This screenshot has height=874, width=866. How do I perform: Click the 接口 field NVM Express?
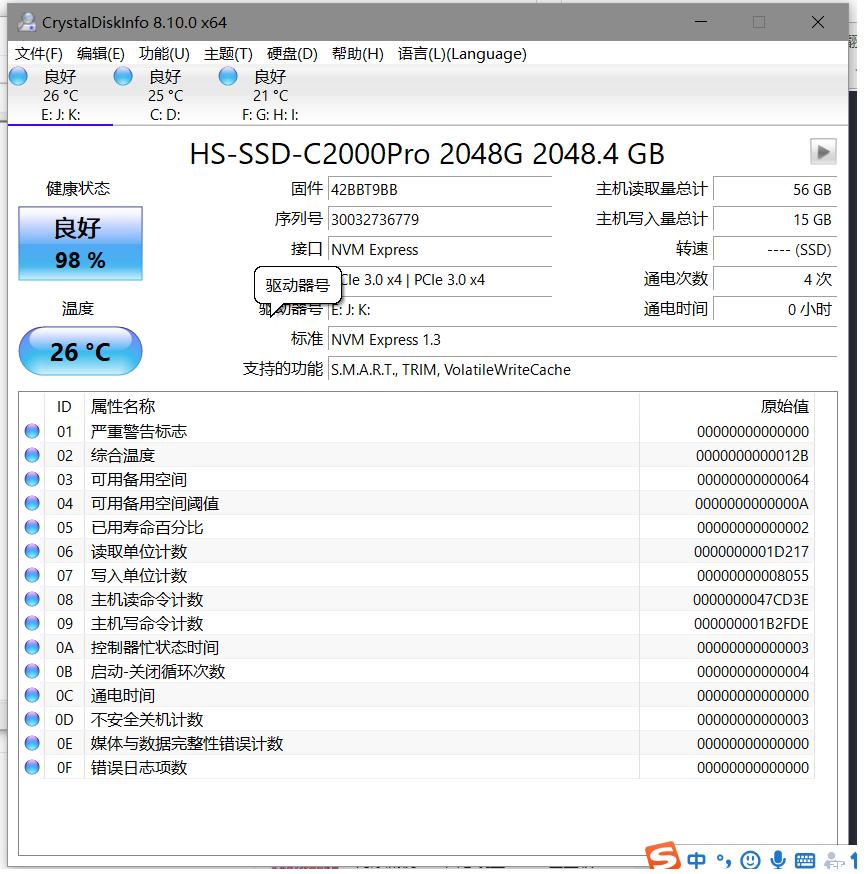pos(440,250)
